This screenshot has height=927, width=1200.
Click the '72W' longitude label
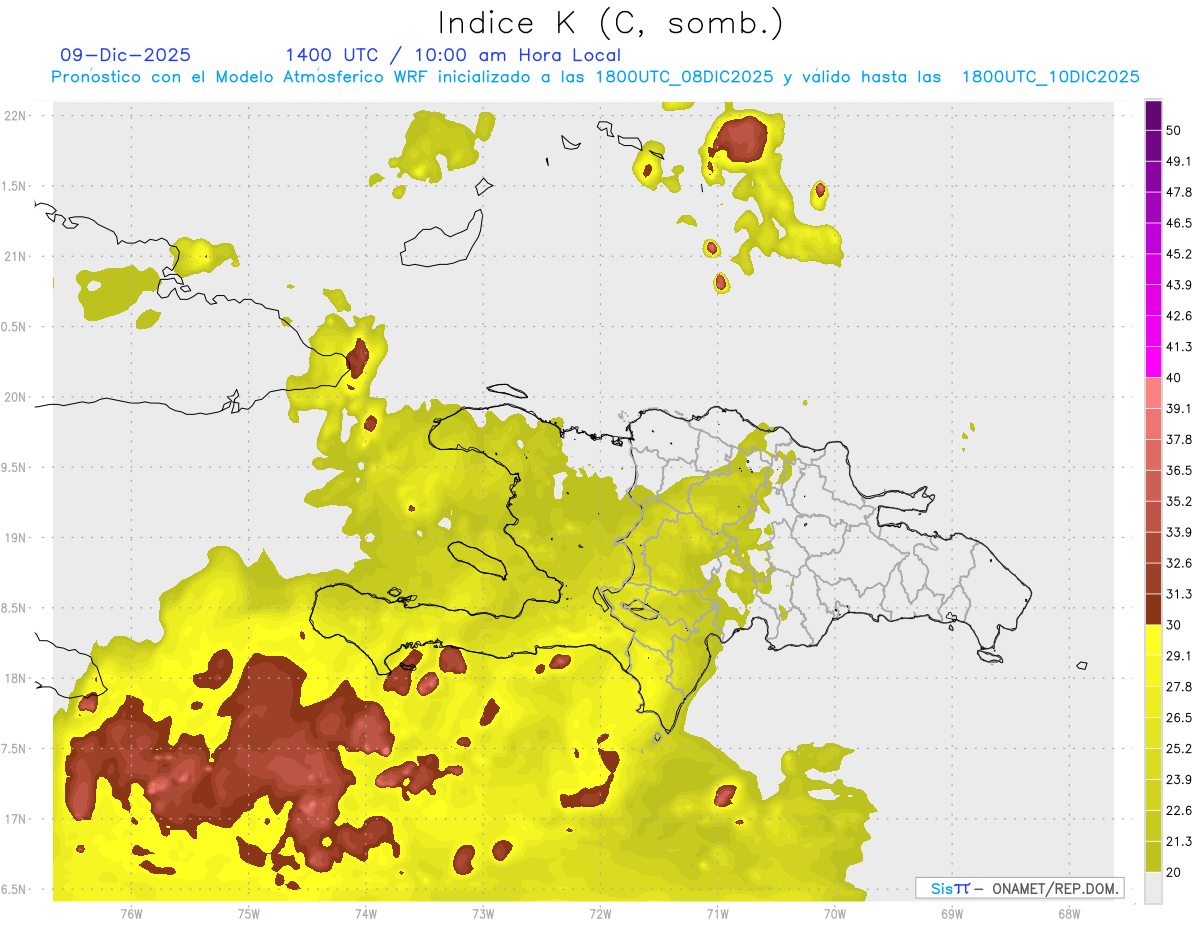(600, 914)
